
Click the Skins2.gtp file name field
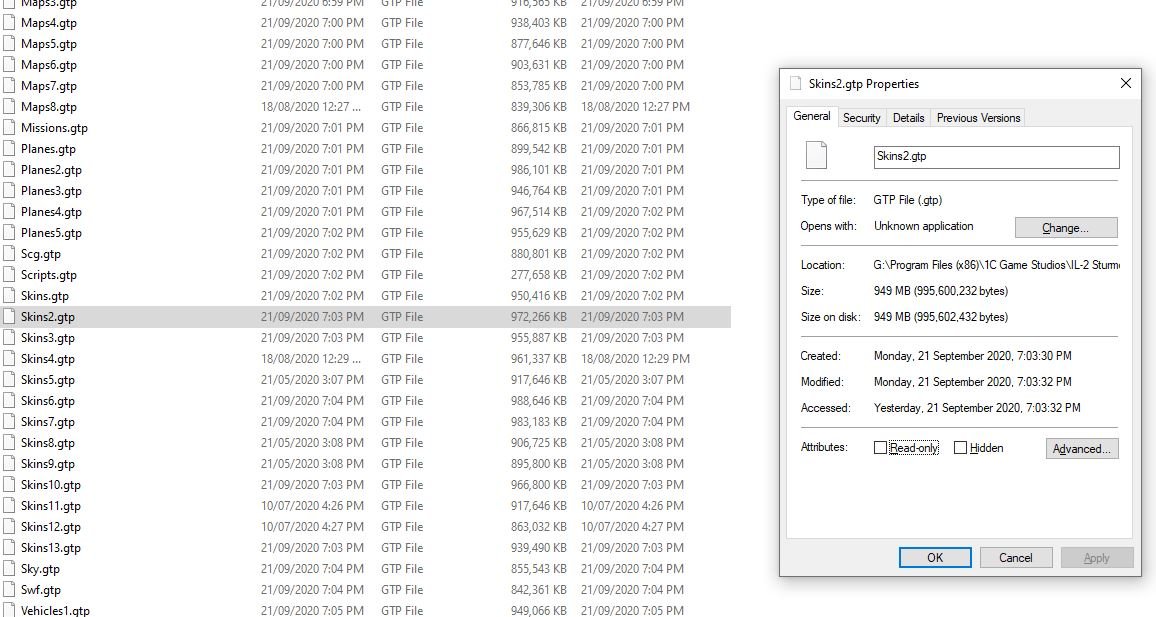tap(996, 156)
